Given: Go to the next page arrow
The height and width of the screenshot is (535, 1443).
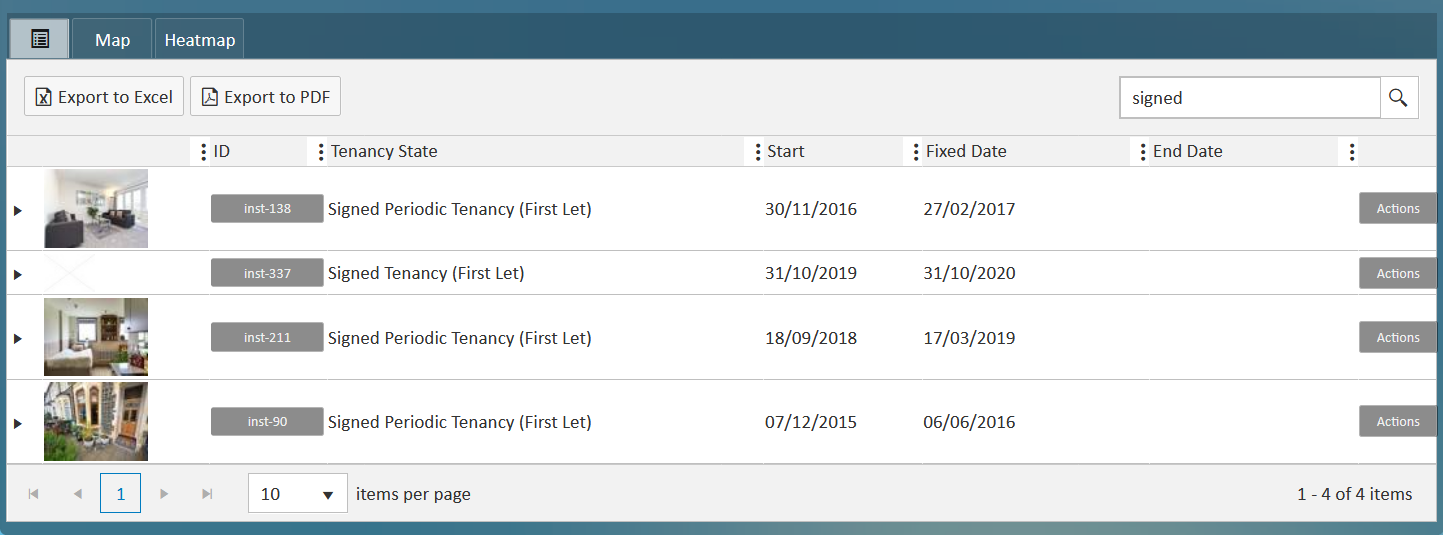Looking at the screenshot, I should click(x=165, y=494).
